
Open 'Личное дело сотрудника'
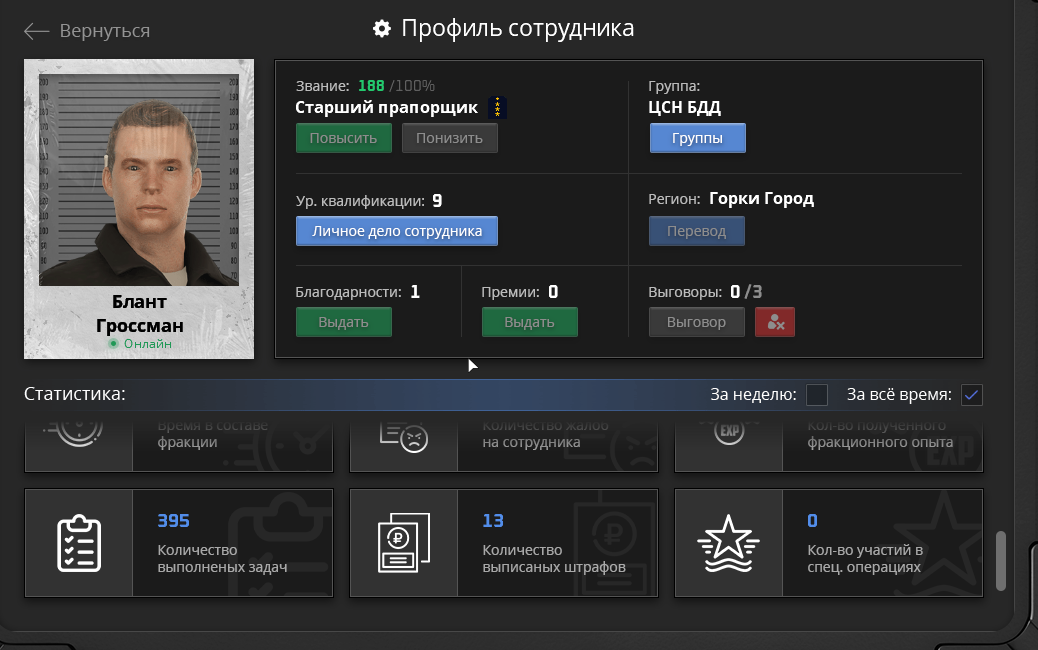pos(396,231)
